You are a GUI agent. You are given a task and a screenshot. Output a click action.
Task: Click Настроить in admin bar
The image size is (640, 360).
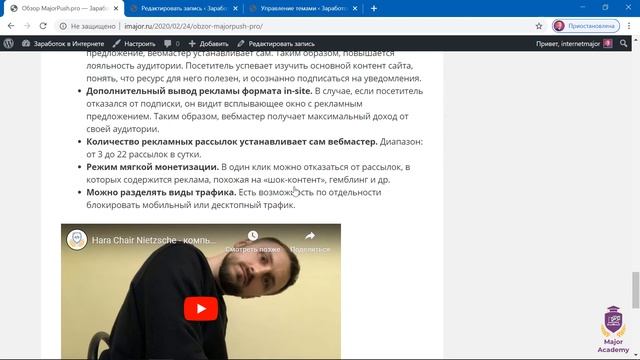pos(134,43)
